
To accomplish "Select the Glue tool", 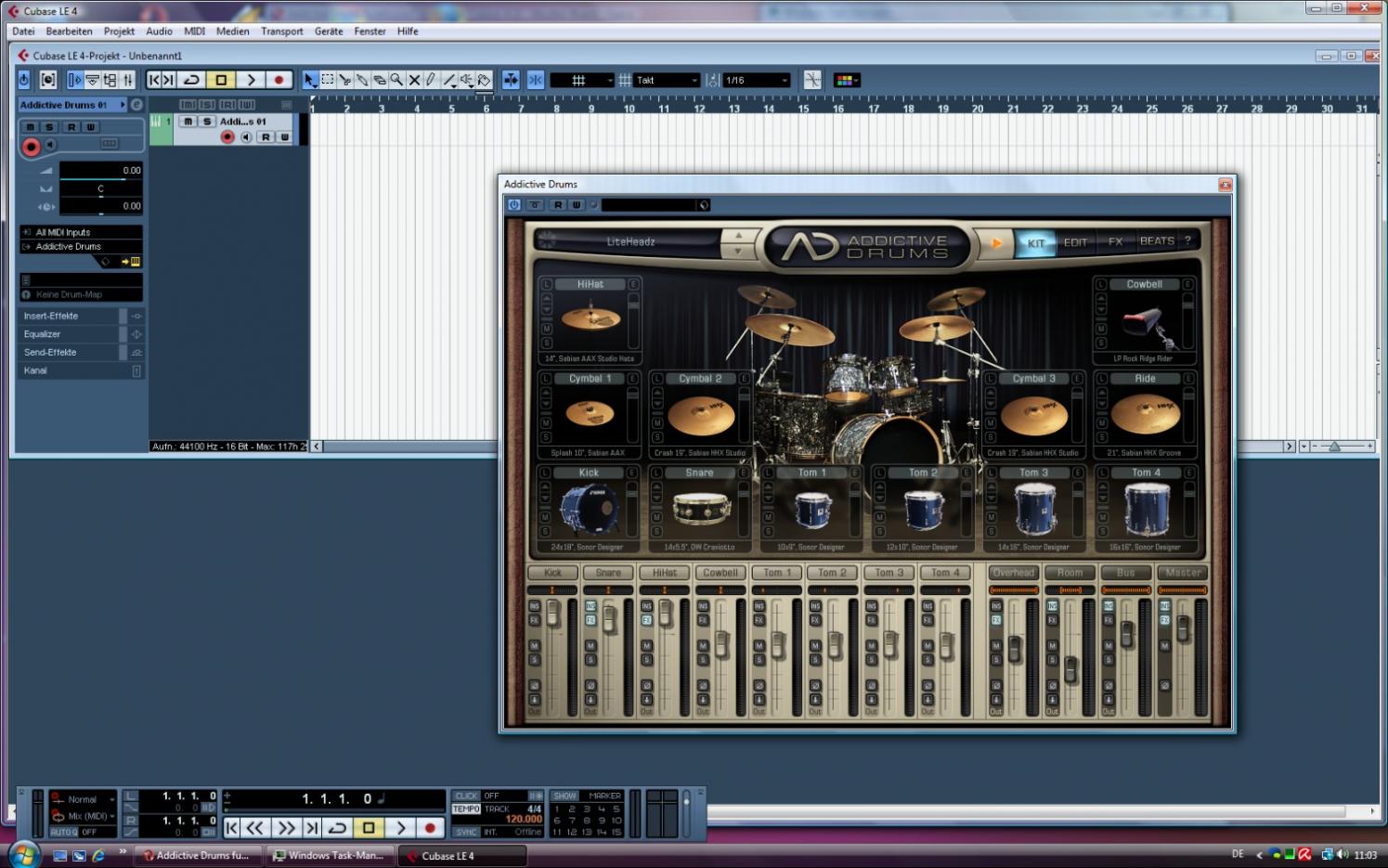I will coord(362,80).
